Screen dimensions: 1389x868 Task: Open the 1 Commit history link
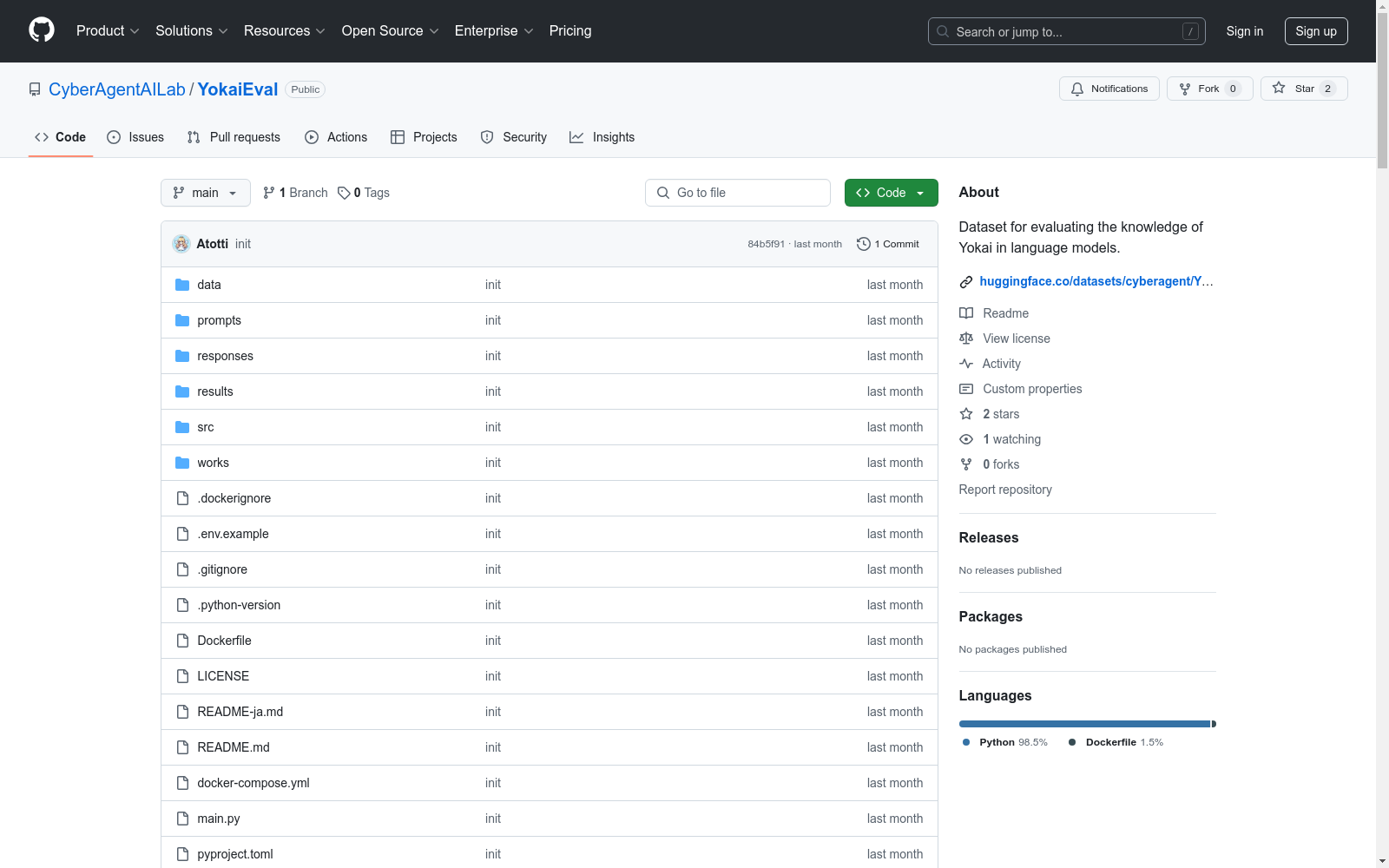tap(887, 244)
